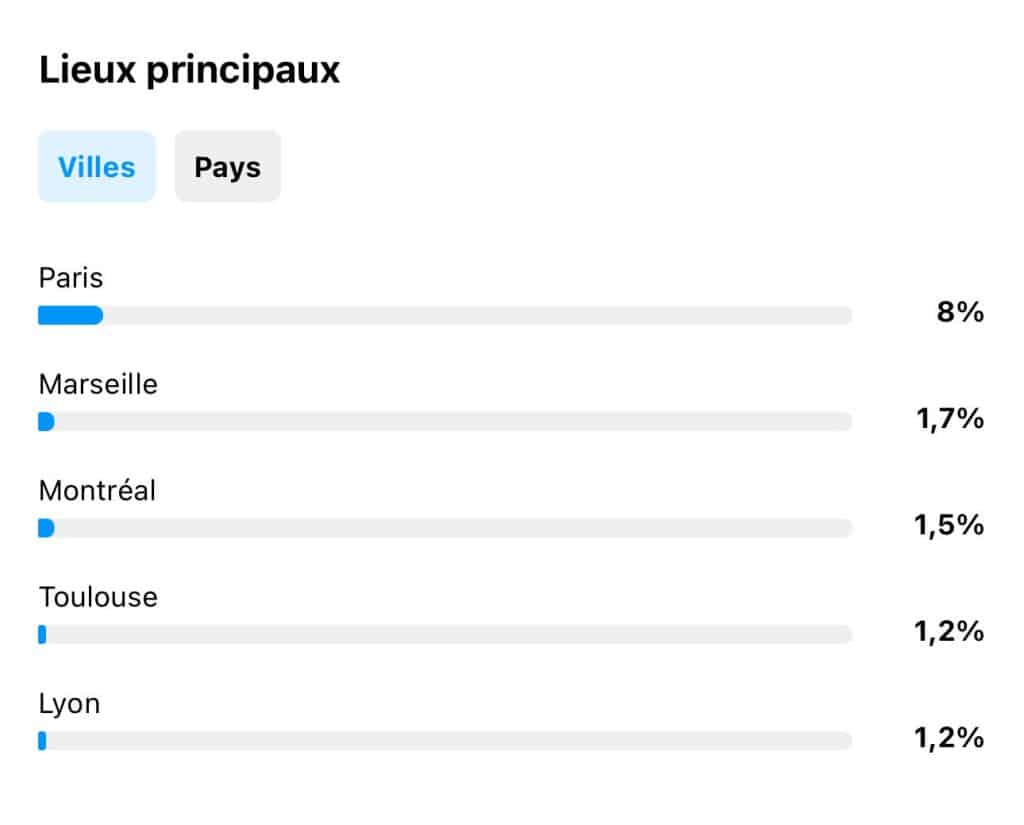Click the 1,7% value for Marseille
The image size is (1024, 825).
point(950,419)
